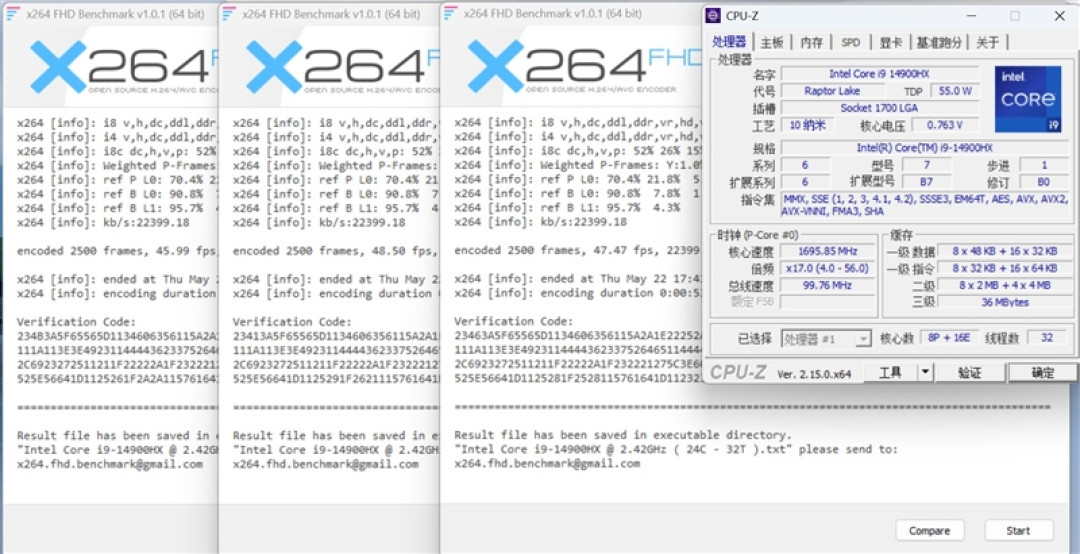
Task: Click the empty 额定 FSB field
Action: (x=827, y=302)
